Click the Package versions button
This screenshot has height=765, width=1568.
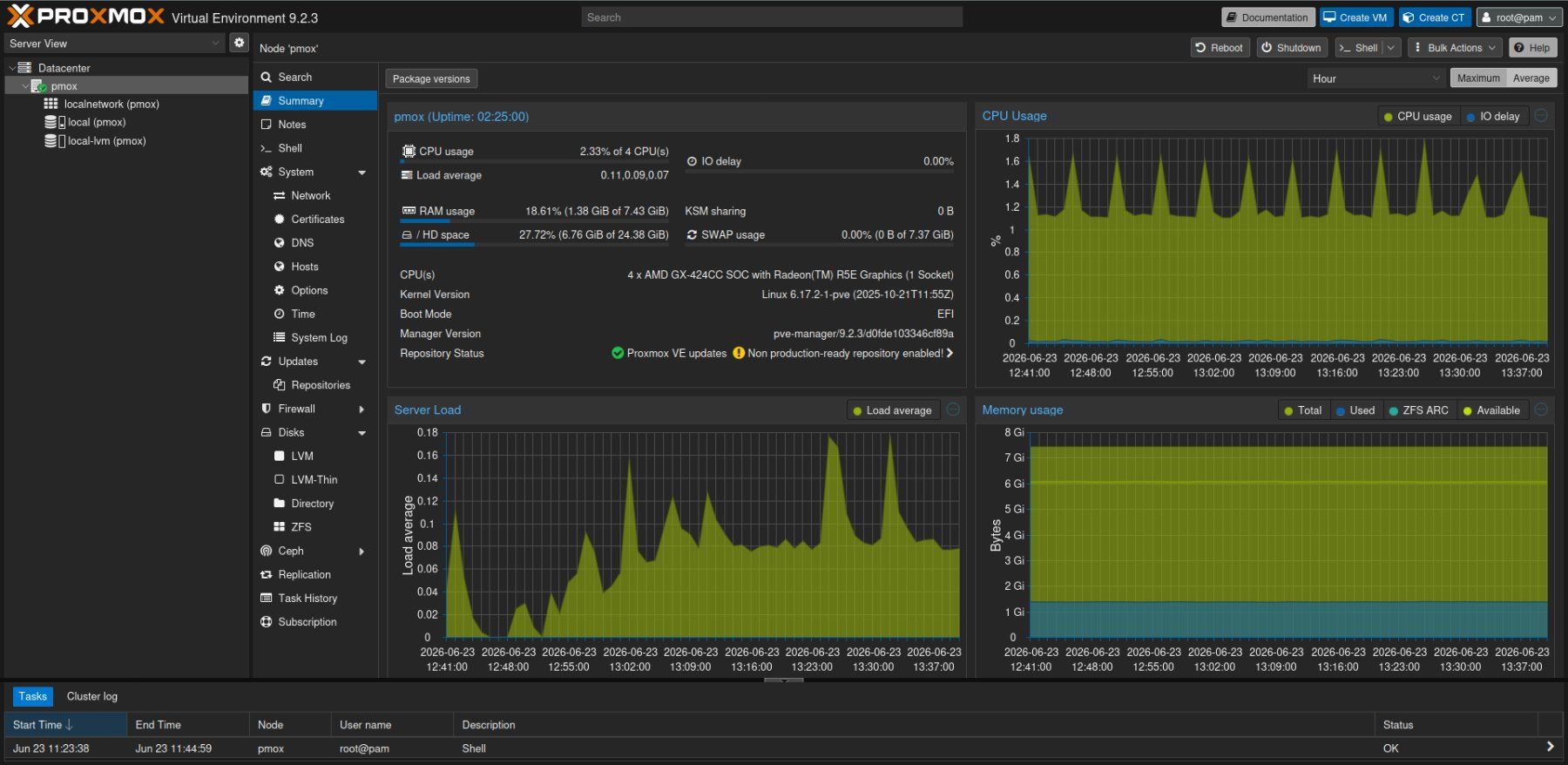(x=431, y=78)
